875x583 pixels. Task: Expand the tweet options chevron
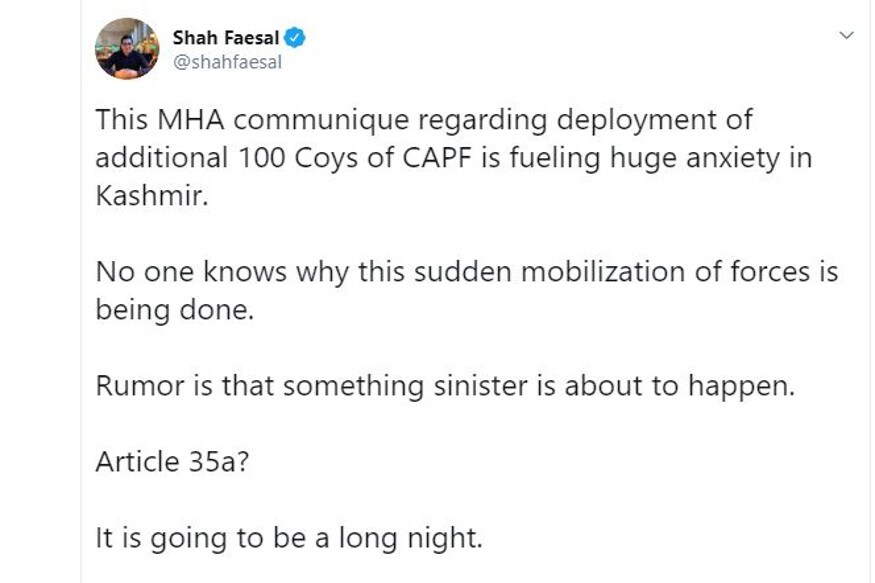coord(846,36)
